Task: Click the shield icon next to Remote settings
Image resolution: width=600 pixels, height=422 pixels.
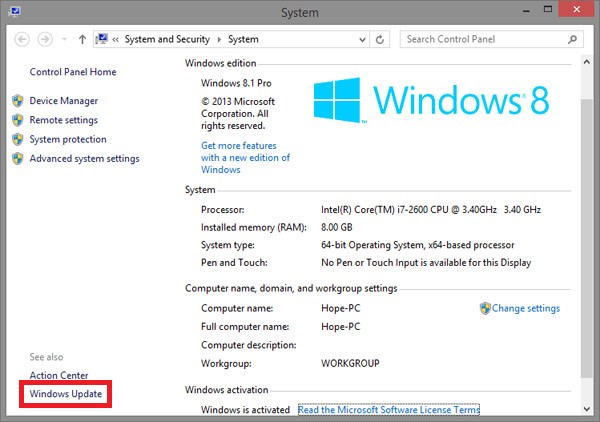Action: point(18,120)
